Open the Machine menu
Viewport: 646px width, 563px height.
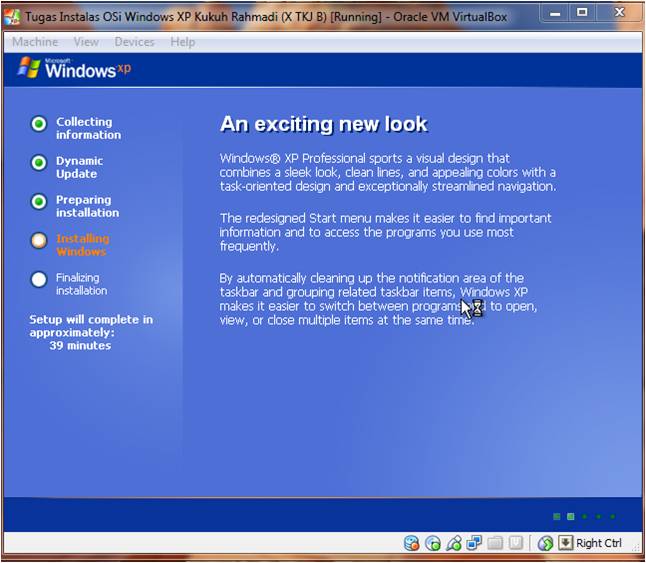35,42
